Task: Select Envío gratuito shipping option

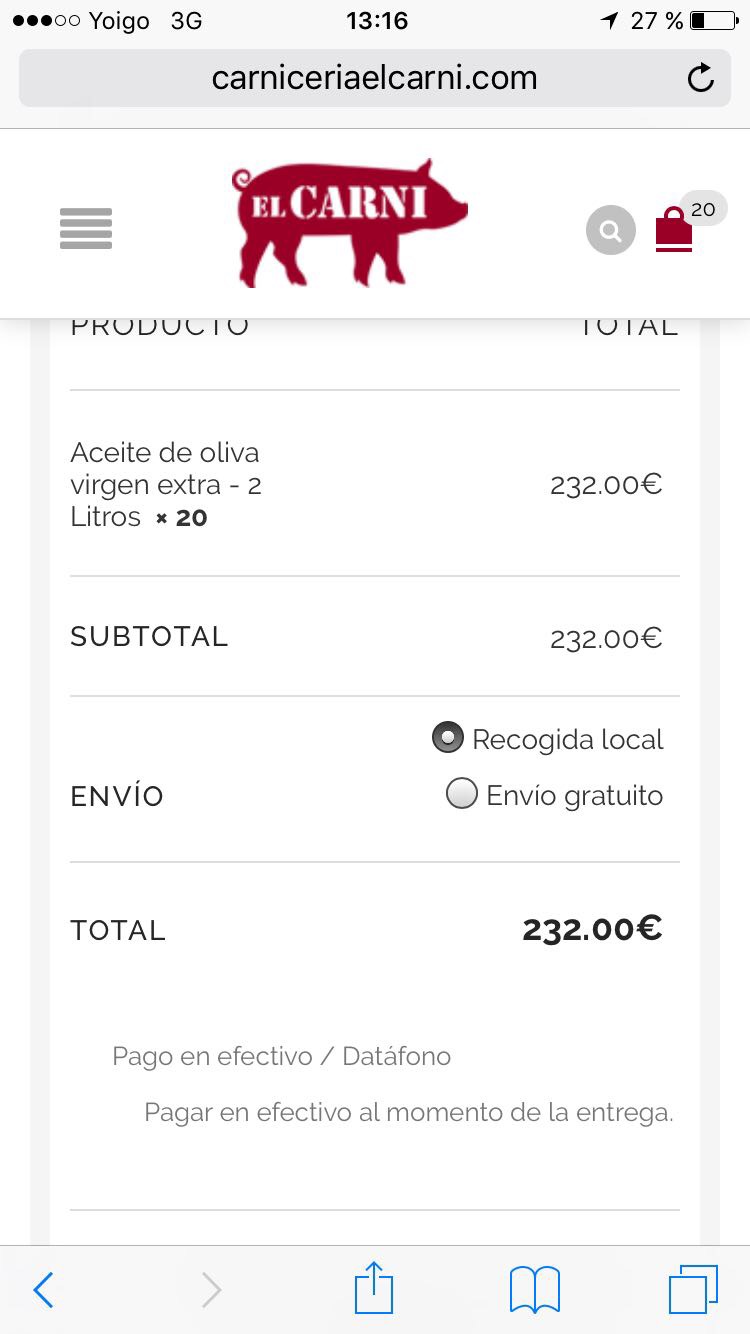Action: tap(461, 794)
